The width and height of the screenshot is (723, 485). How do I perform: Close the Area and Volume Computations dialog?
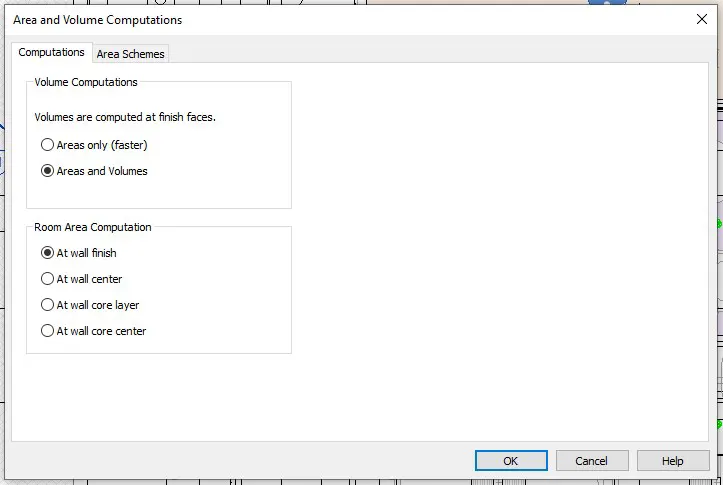pos(701,19)
